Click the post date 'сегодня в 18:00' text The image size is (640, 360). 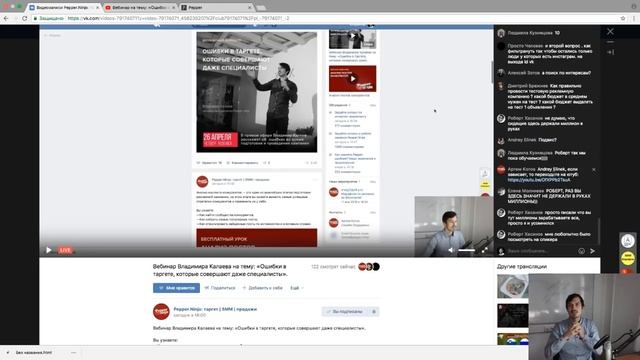tap(190, 315)
